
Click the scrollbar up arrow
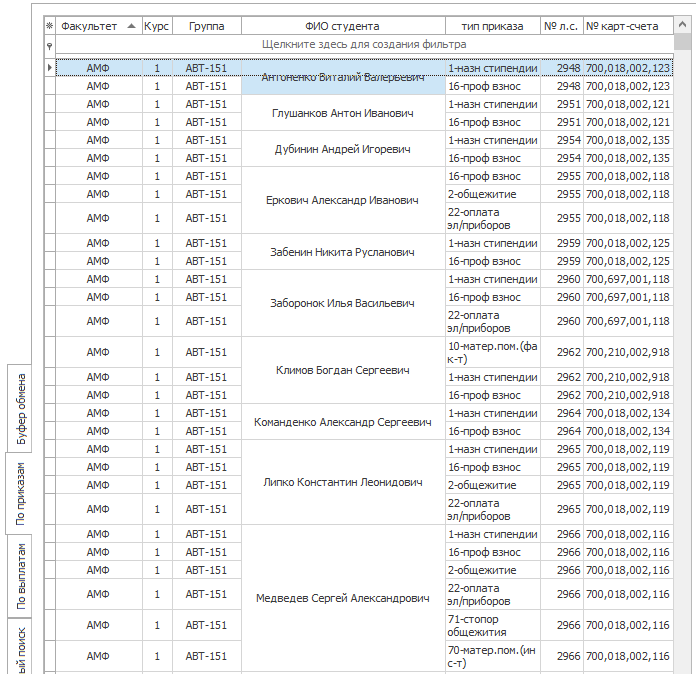click(683, 25)
